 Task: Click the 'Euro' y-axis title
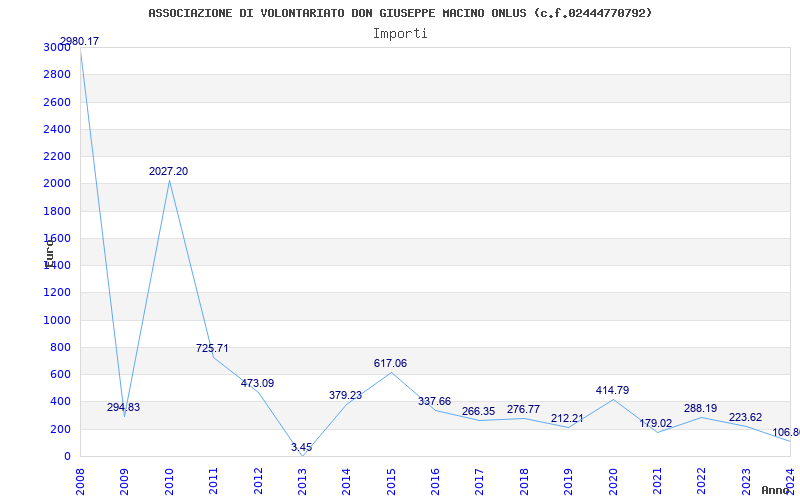(49, 252)
